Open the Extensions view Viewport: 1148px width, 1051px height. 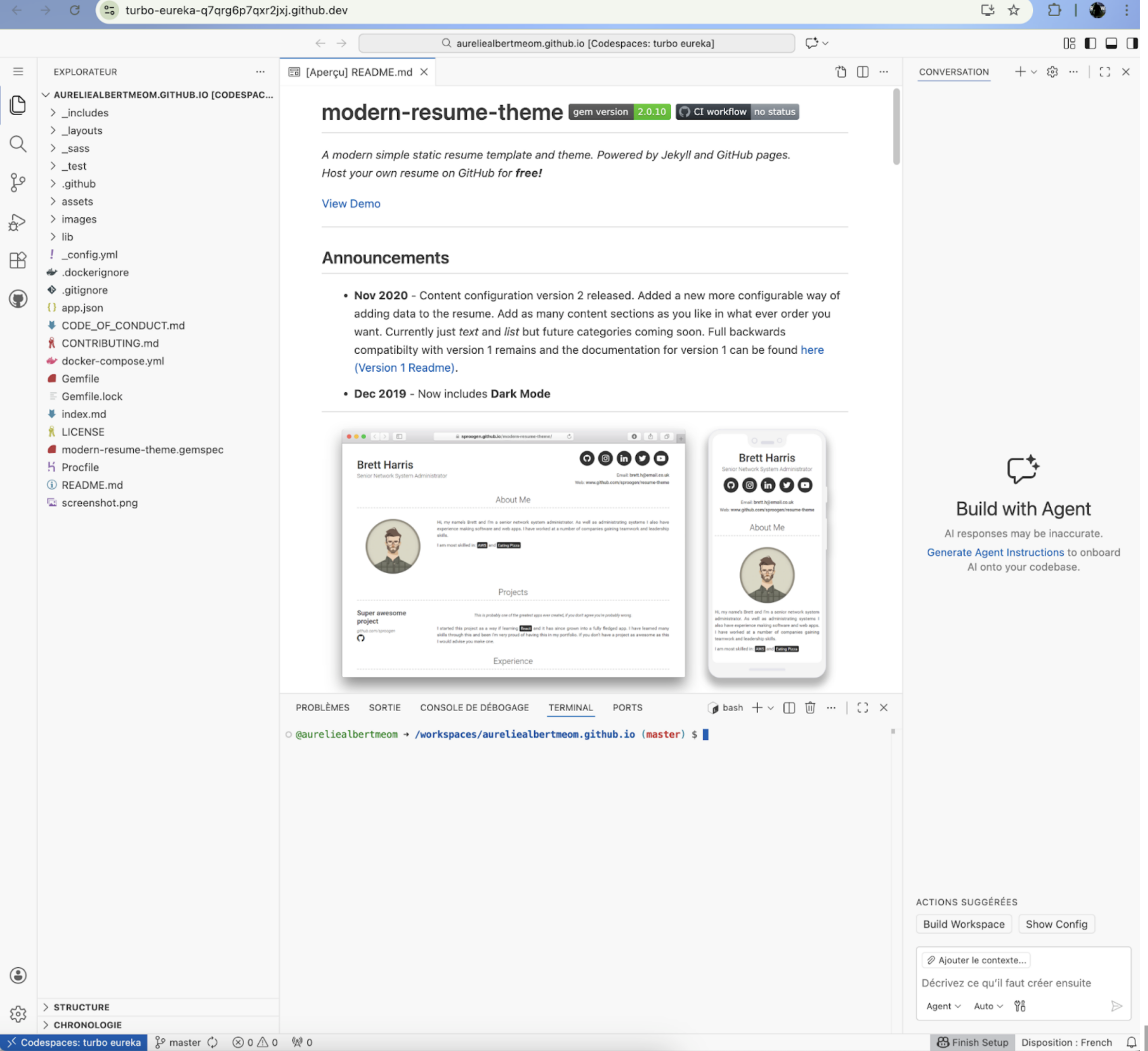pos(18,260)
